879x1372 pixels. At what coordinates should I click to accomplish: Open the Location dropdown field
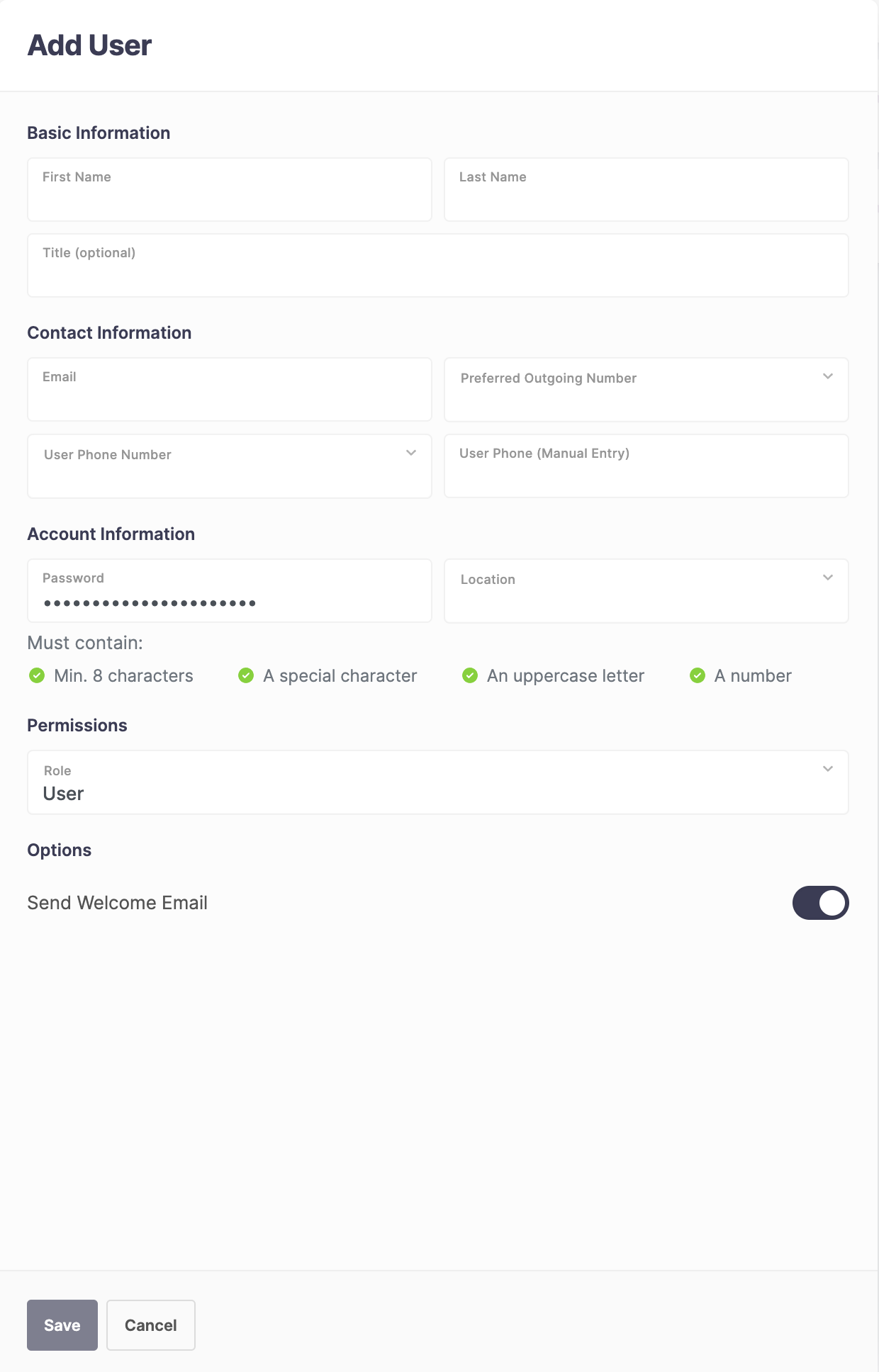646,591
